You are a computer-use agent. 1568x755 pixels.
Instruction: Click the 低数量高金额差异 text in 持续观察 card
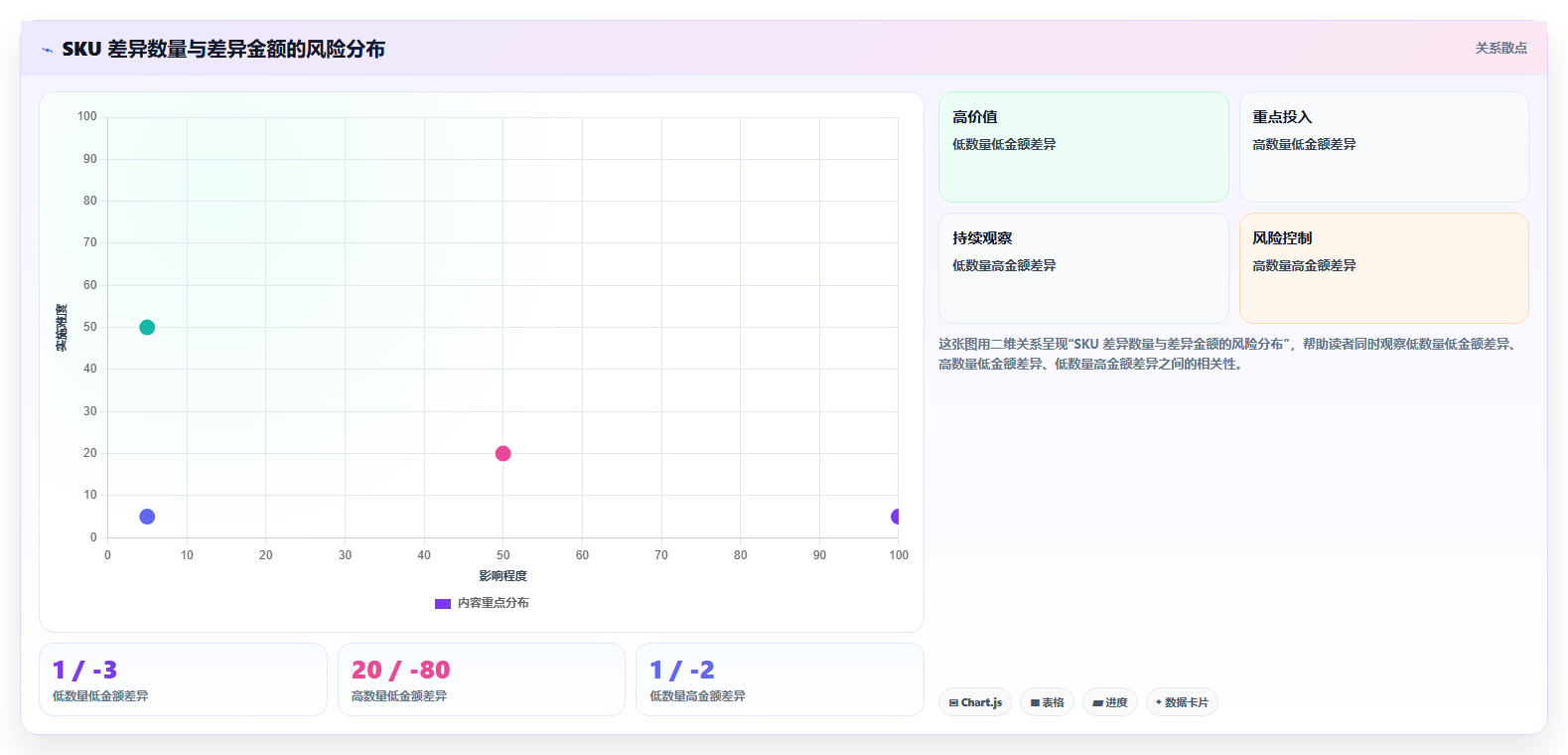click(1004, 265)
